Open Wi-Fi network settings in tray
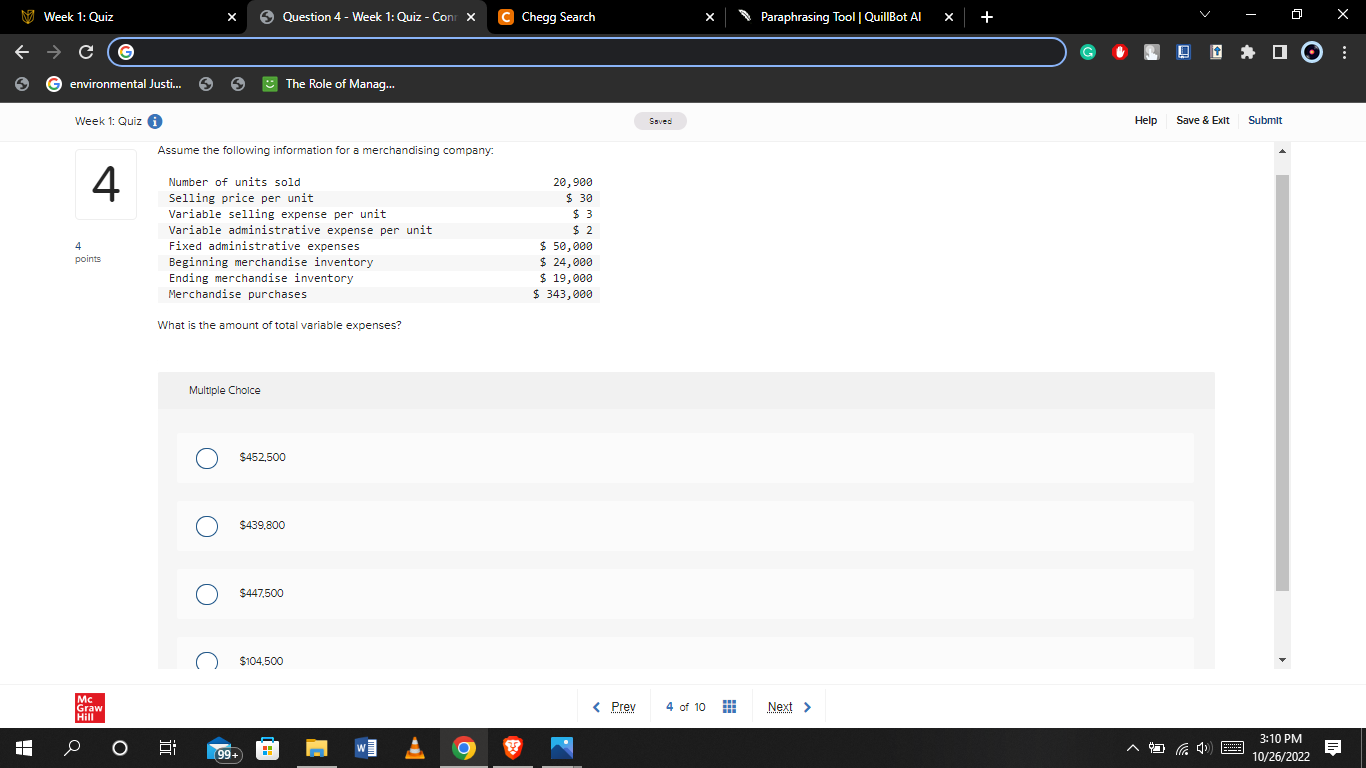The image size is (1366, 768). coord(1180,747)
